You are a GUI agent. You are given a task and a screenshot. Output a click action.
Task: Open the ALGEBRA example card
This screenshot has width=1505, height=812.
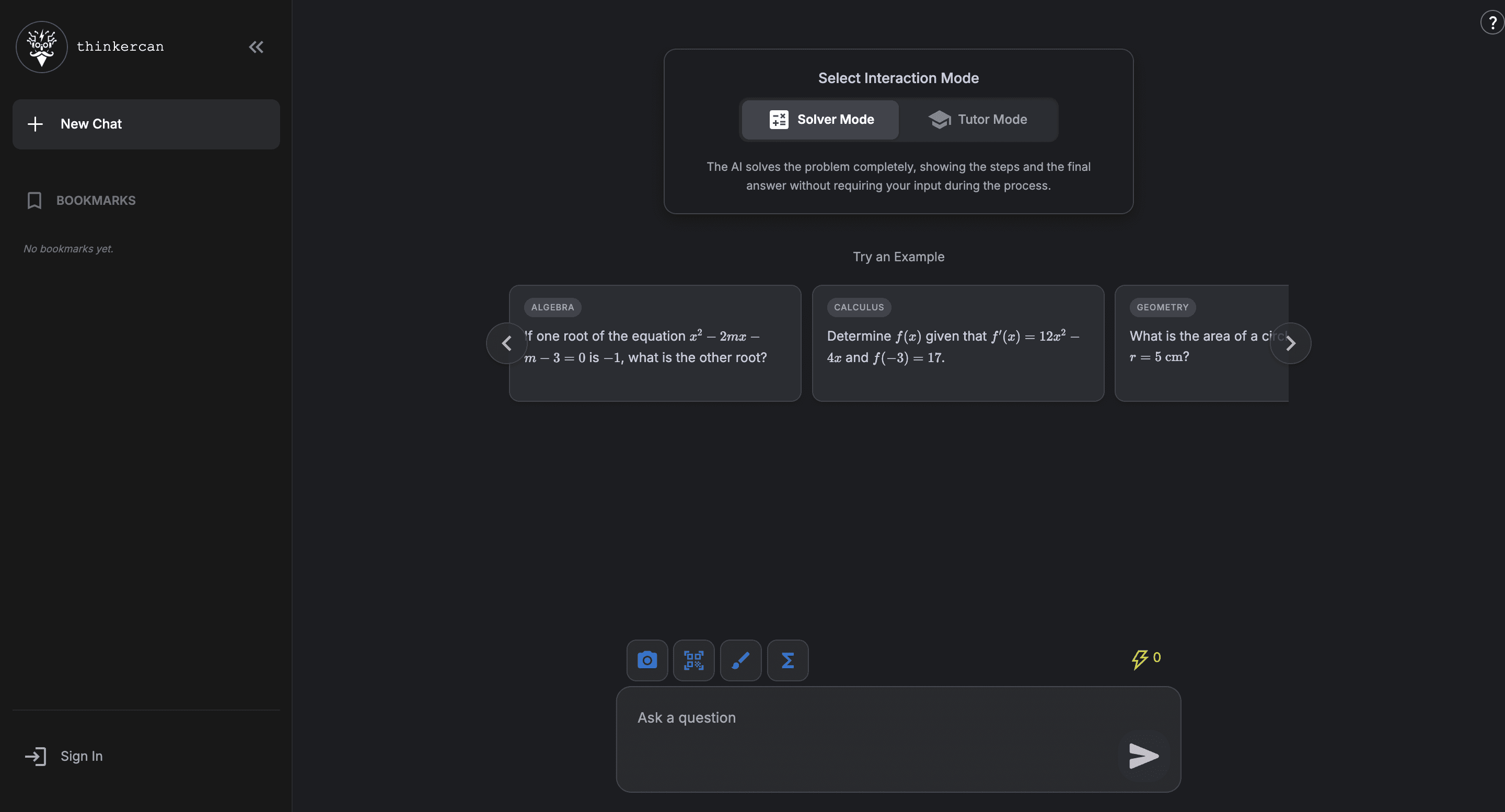pos(654,343)
